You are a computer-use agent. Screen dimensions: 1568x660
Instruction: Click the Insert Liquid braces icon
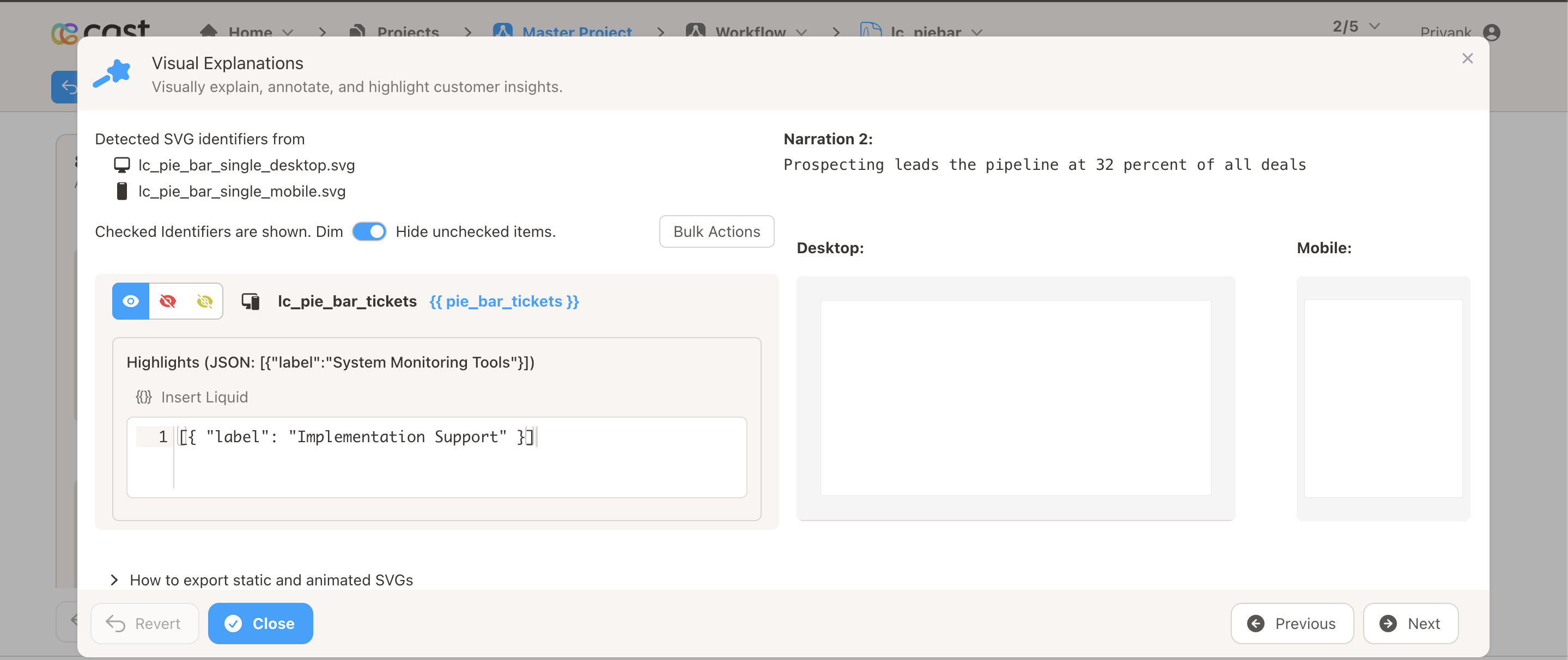point(144,397)
